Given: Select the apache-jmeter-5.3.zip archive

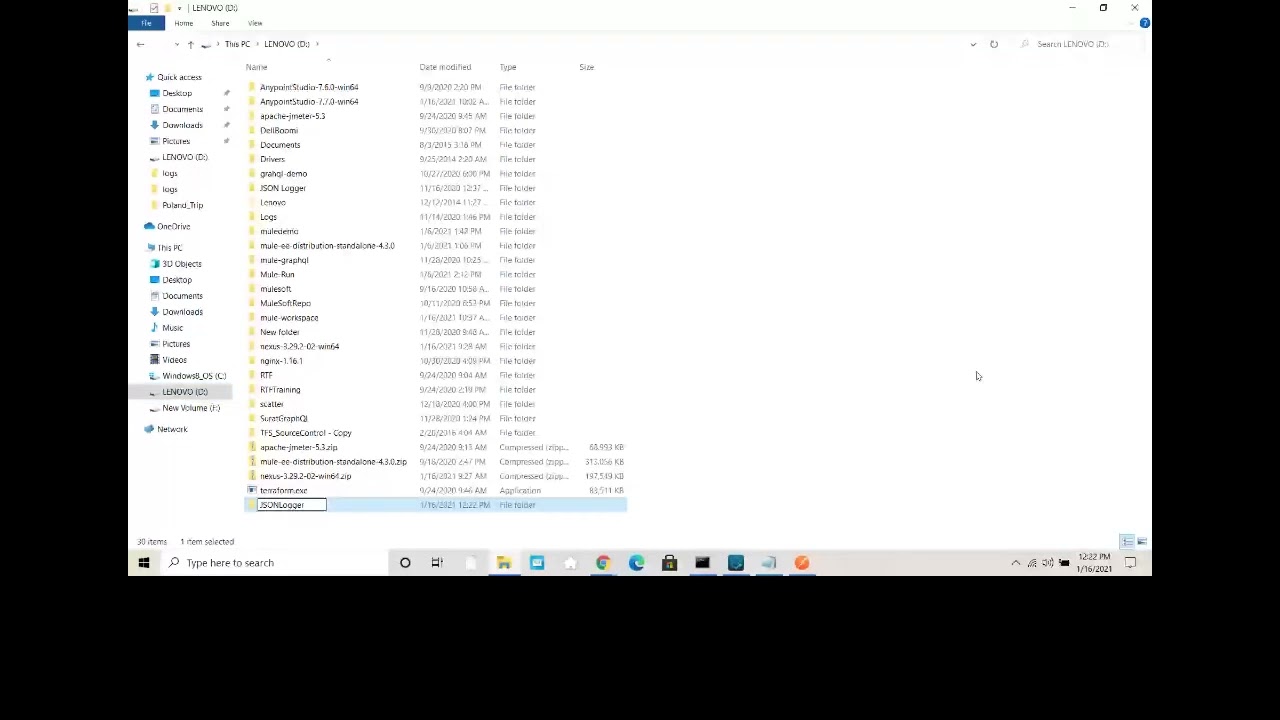Looking at the screenshot, I should 299,447.
